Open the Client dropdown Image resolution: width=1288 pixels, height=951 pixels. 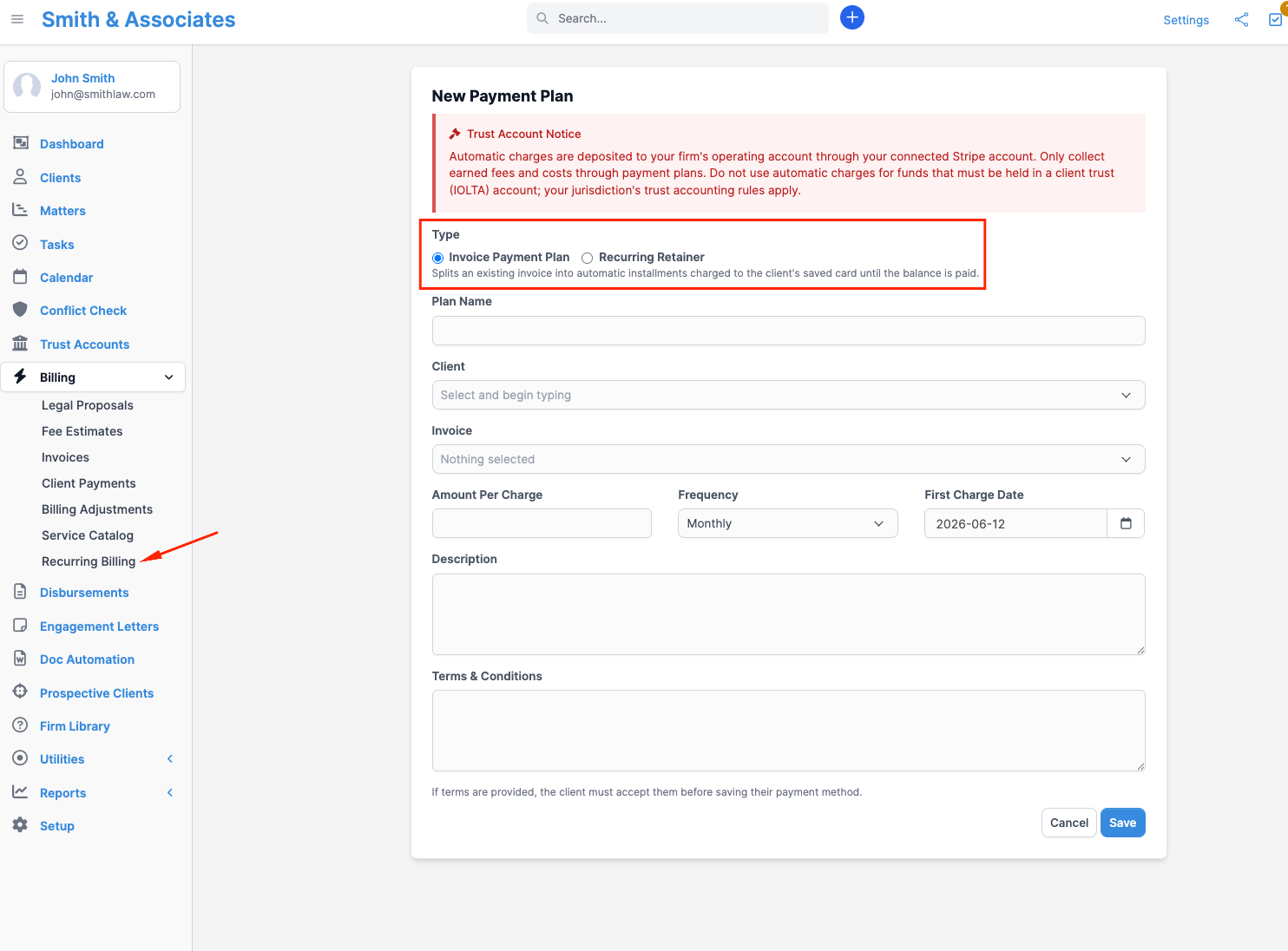pos(788,395)
